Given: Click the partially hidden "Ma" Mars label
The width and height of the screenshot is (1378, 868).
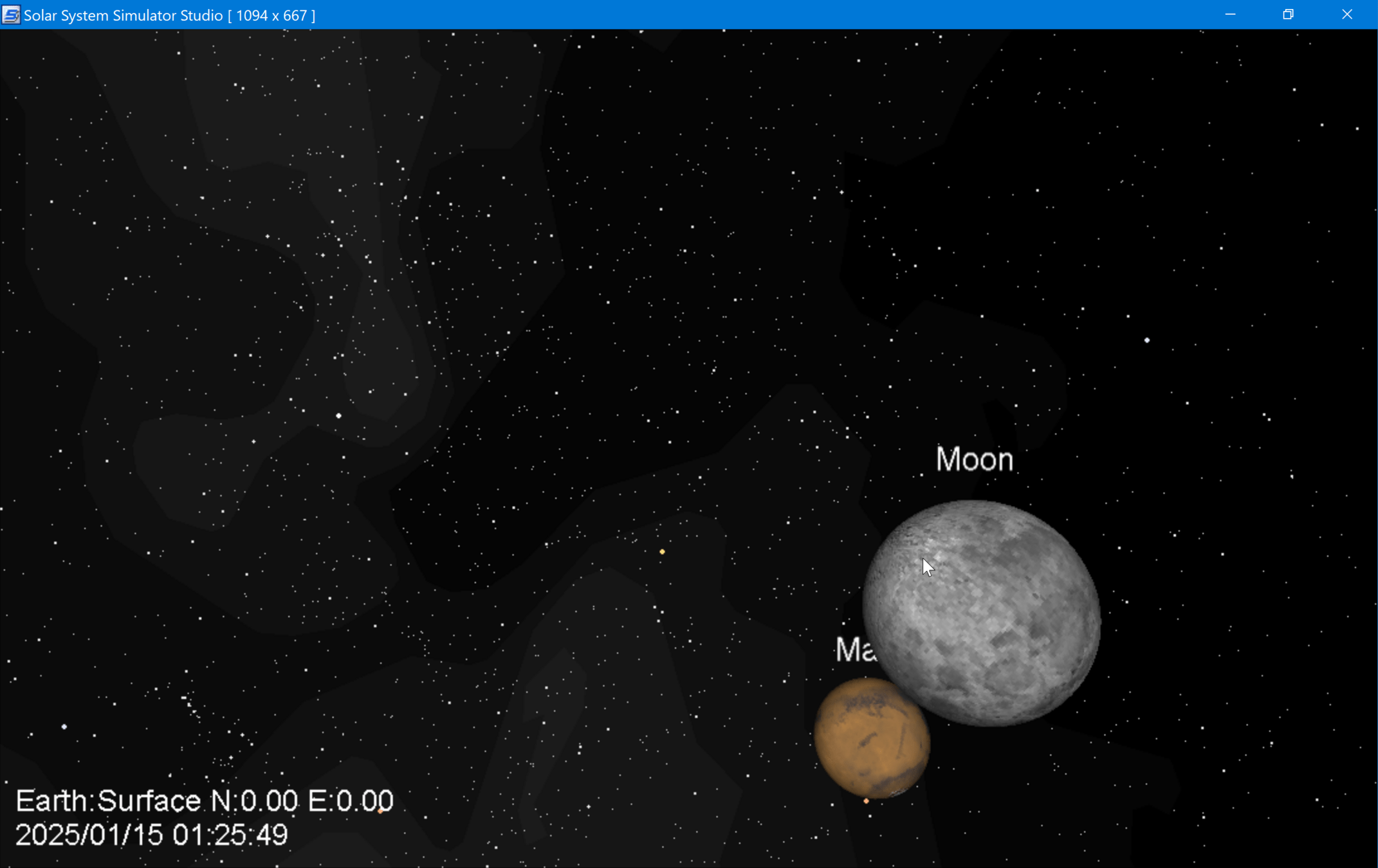Looking at the screenshot, I should click(x=854, y=650).
